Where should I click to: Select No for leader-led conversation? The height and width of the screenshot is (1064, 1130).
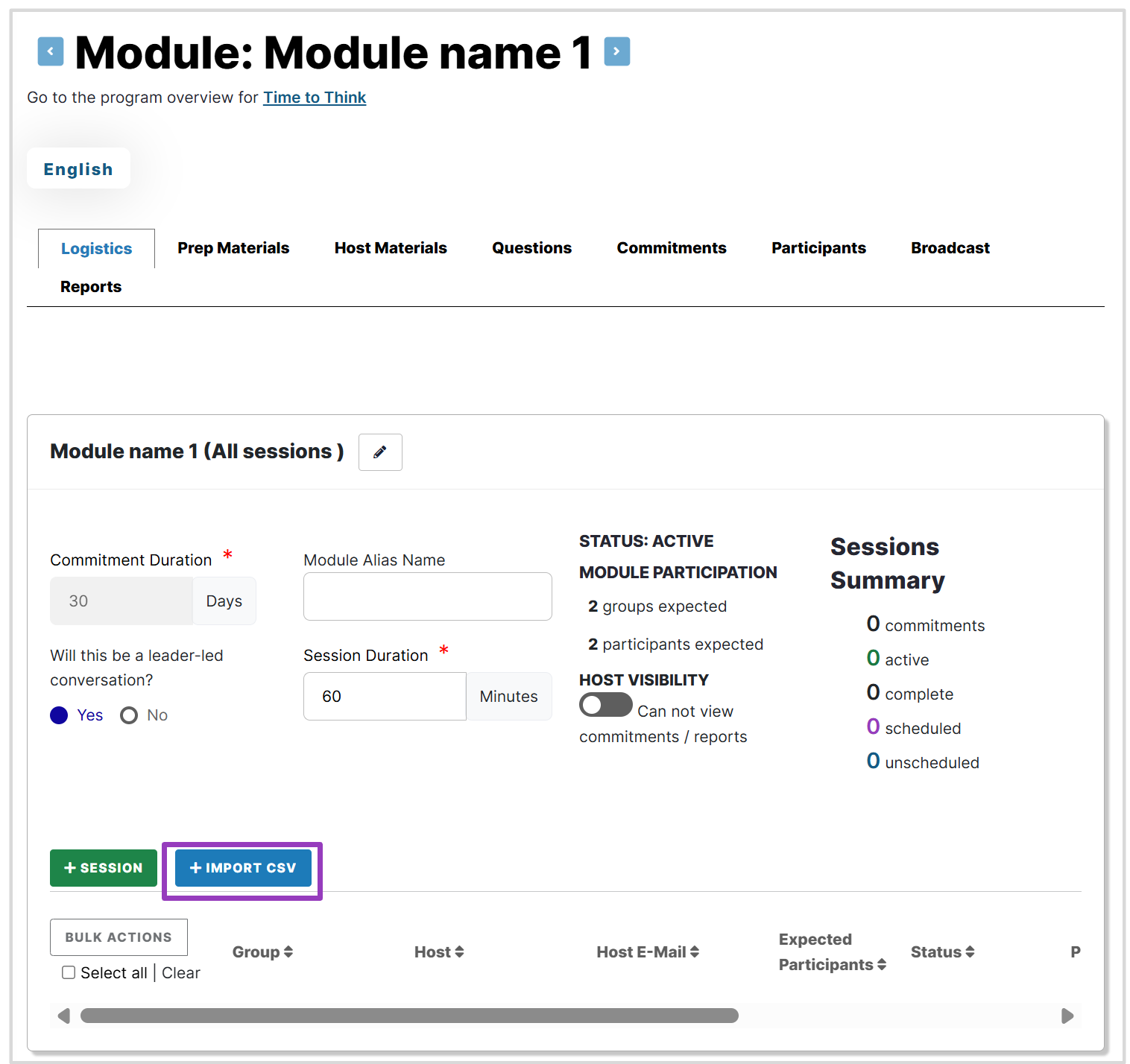[129, 715]
